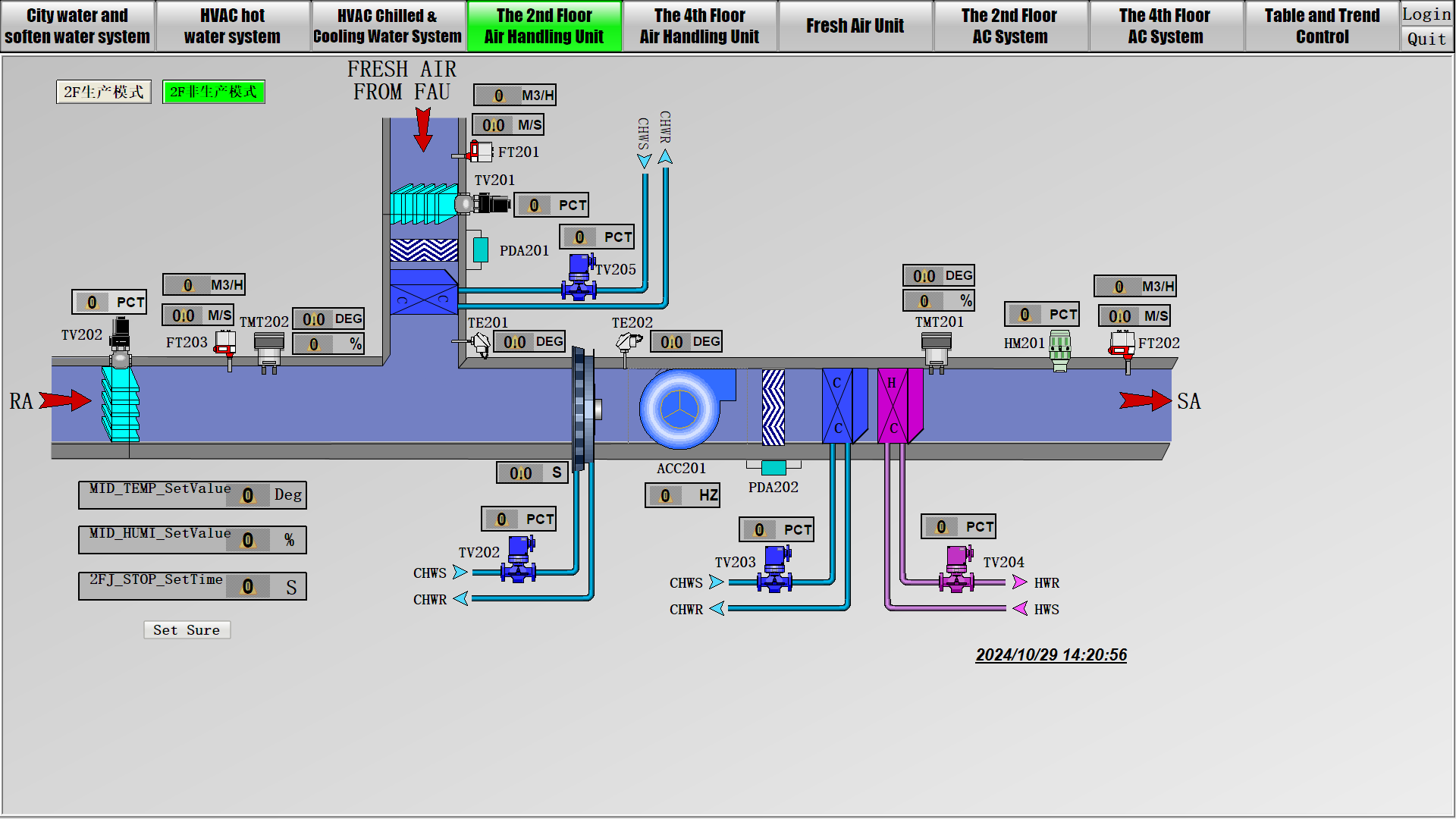Click the TV203 blue valve icon

775,570
